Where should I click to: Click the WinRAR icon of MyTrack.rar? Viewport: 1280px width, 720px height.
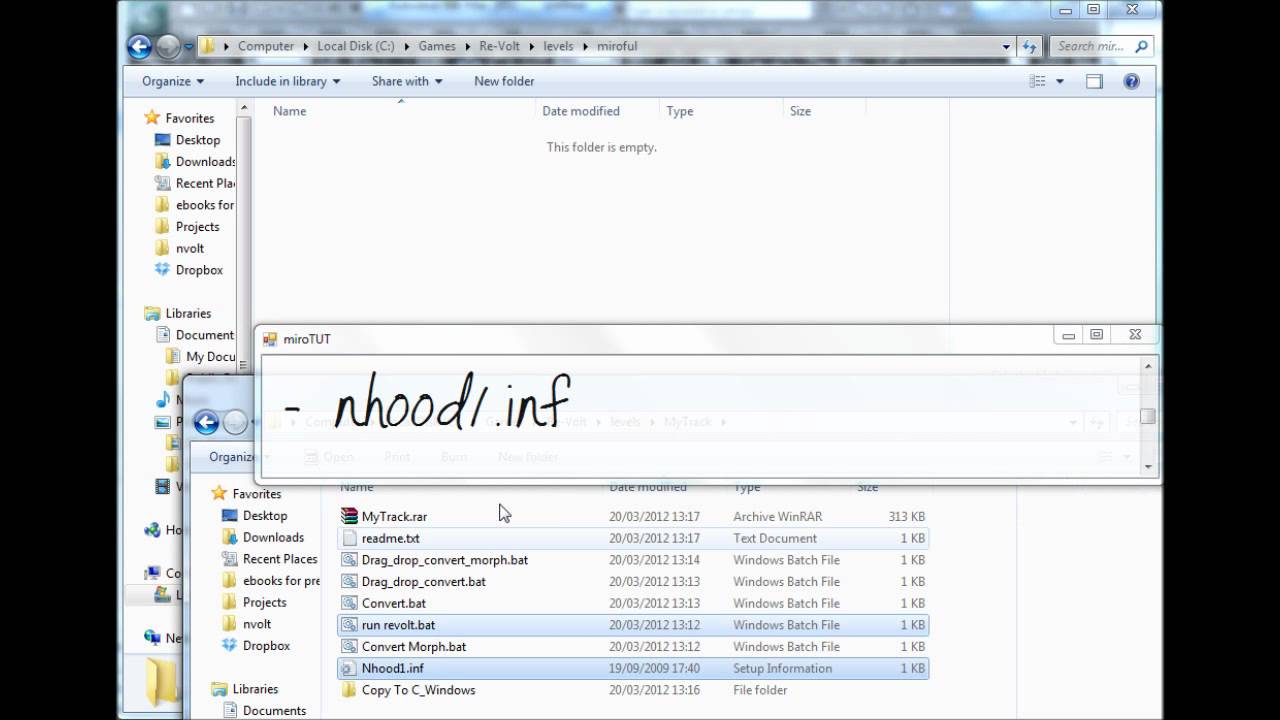click(349, 516)
